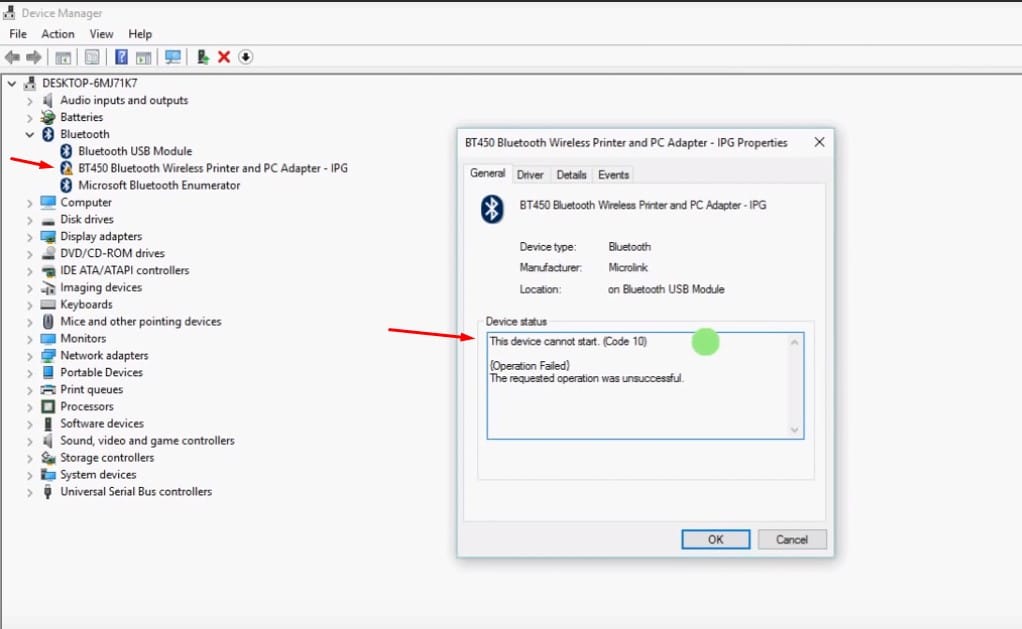1022x629 pixels.
Task: Click the Device status scrollbar down arrow
Action: [x=795, y=430]
